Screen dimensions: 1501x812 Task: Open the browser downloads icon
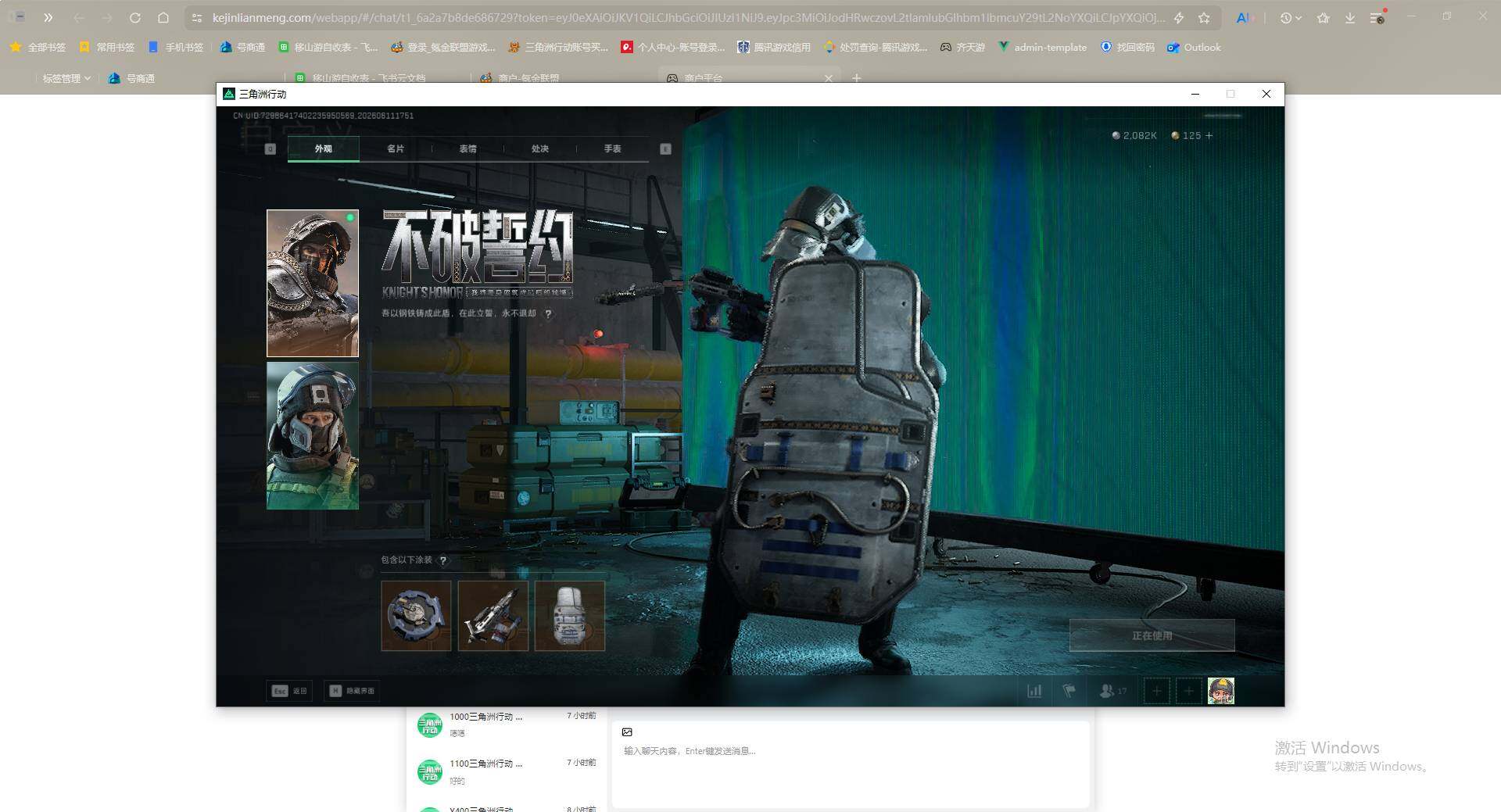(1350, 17)
